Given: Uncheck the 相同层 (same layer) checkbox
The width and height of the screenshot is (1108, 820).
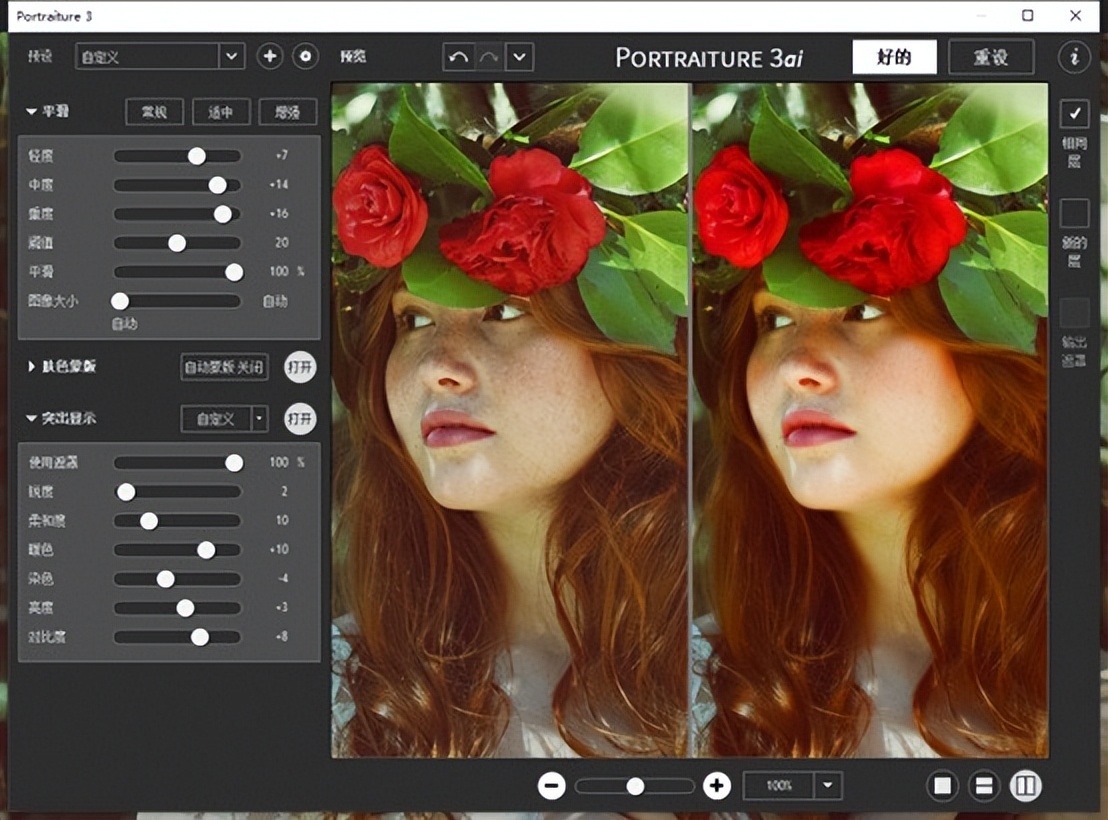Looking at the screenshot, I should click(x=1075, y=115).
